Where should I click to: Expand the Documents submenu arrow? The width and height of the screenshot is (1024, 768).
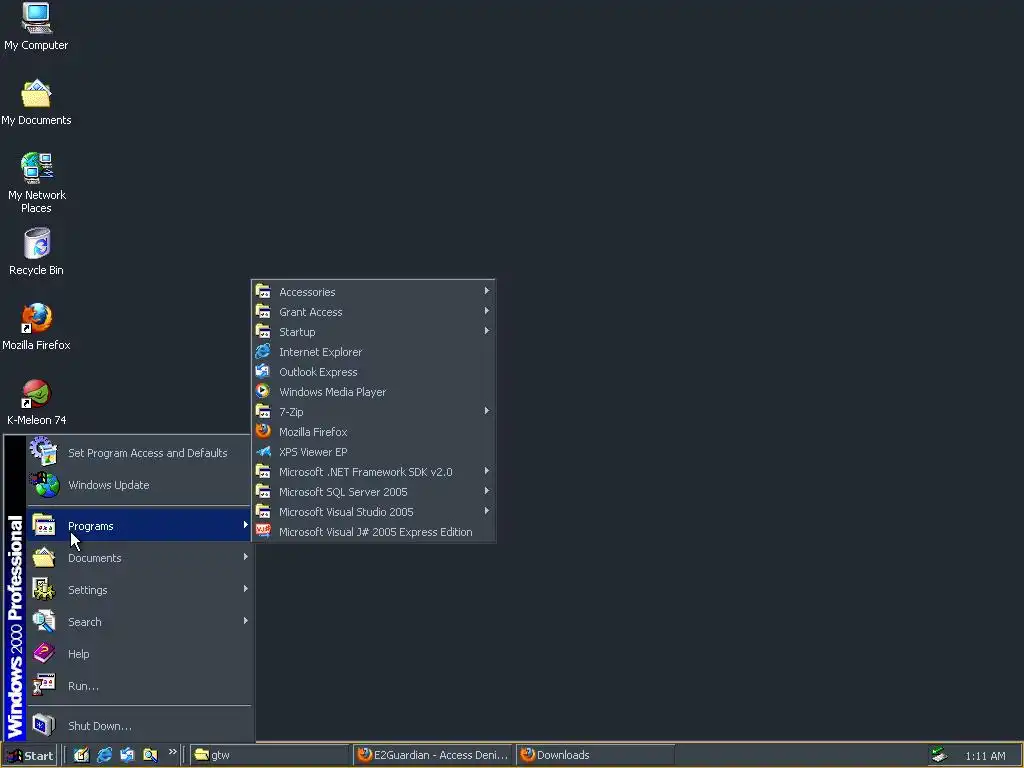click(x=246, y=556)
